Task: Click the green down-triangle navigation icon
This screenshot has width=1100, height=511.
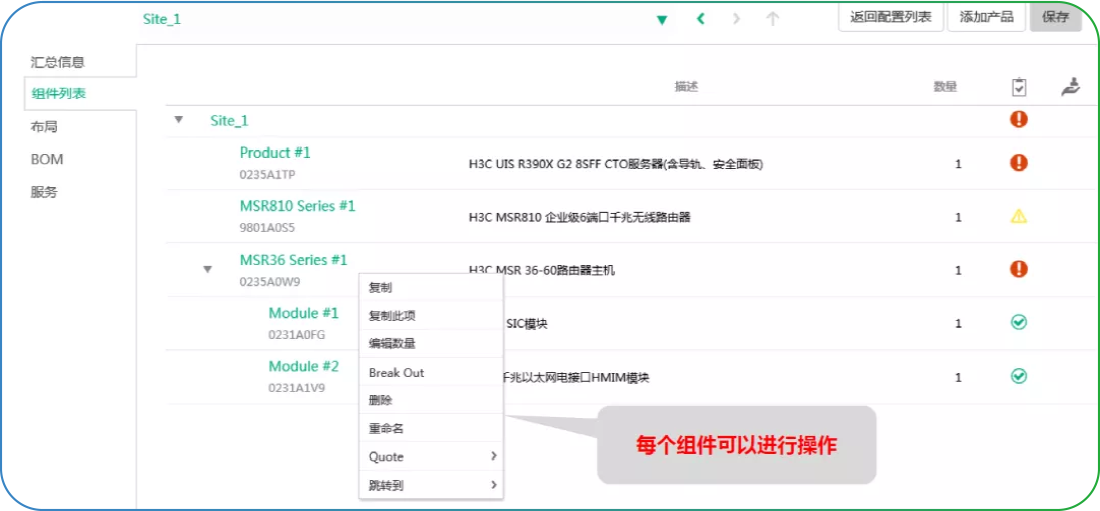Action: point(661,20)
